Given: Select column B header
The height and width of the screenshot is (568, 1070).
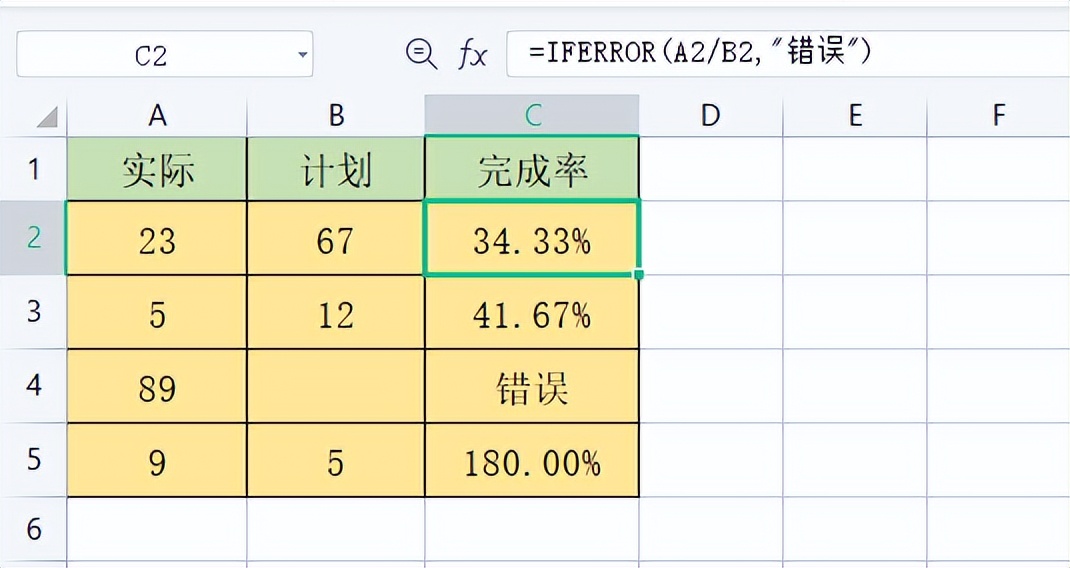Looking at the screenshot, I should 336,115.
